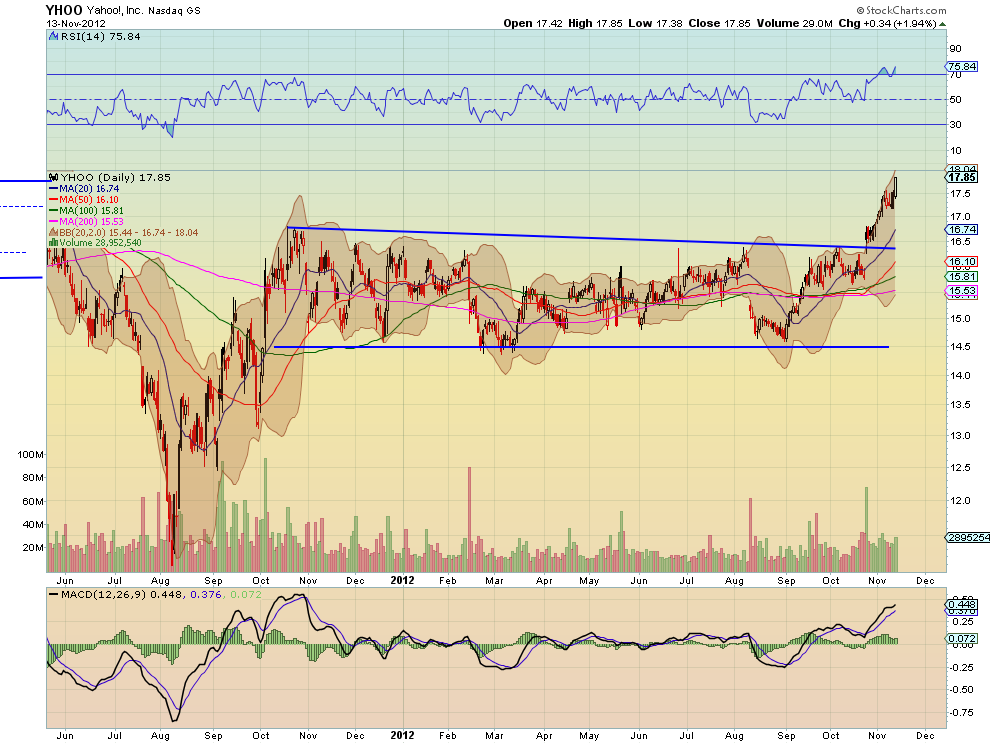This screenshot has height=744, width=990.
Task: Click the green 0.072 histogram value in MACD label
Action: click(246, 595)
